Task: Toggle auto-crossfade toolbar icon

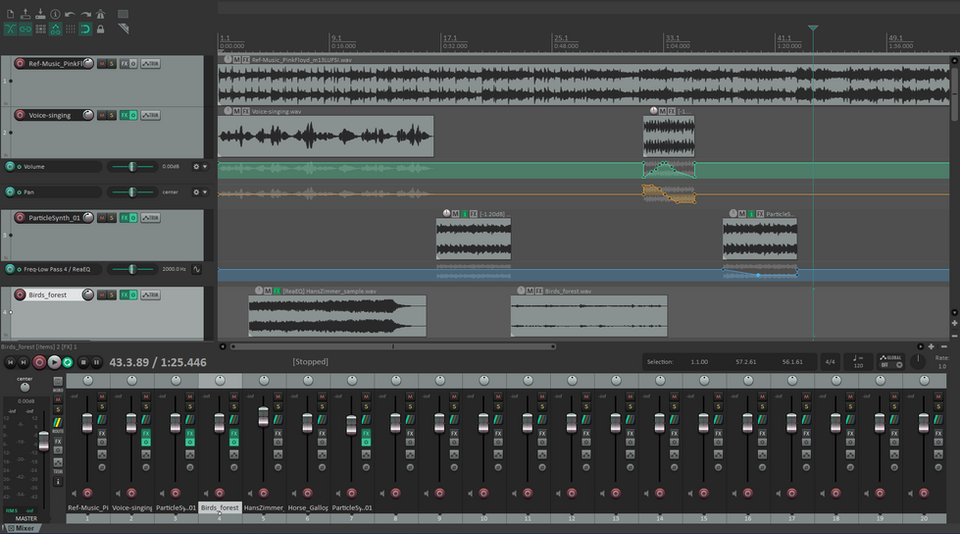Action: [x=10, y=29]
